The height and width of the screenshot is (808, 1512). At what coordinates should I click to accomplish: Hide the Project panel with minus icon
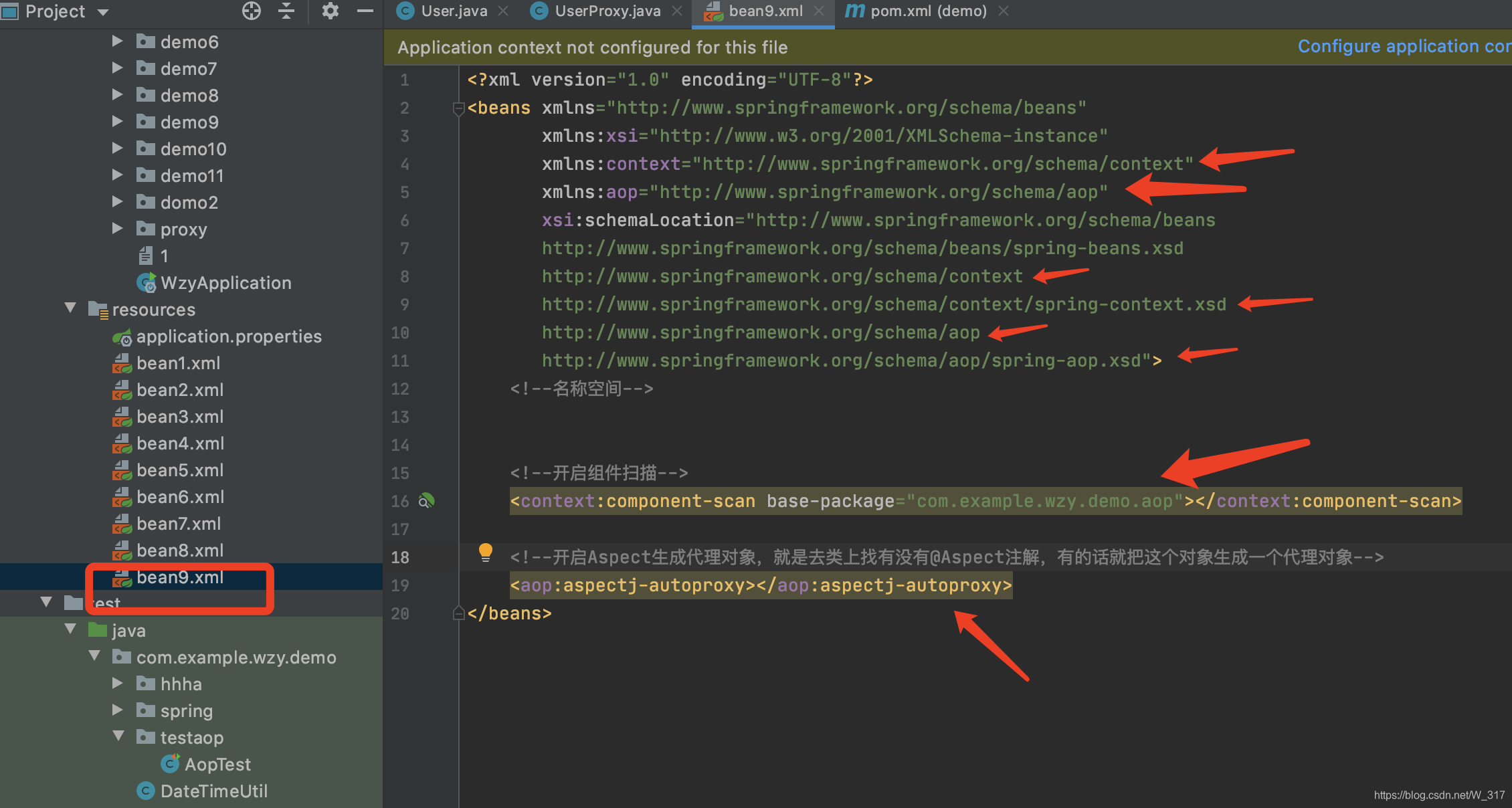pos(365,11)
